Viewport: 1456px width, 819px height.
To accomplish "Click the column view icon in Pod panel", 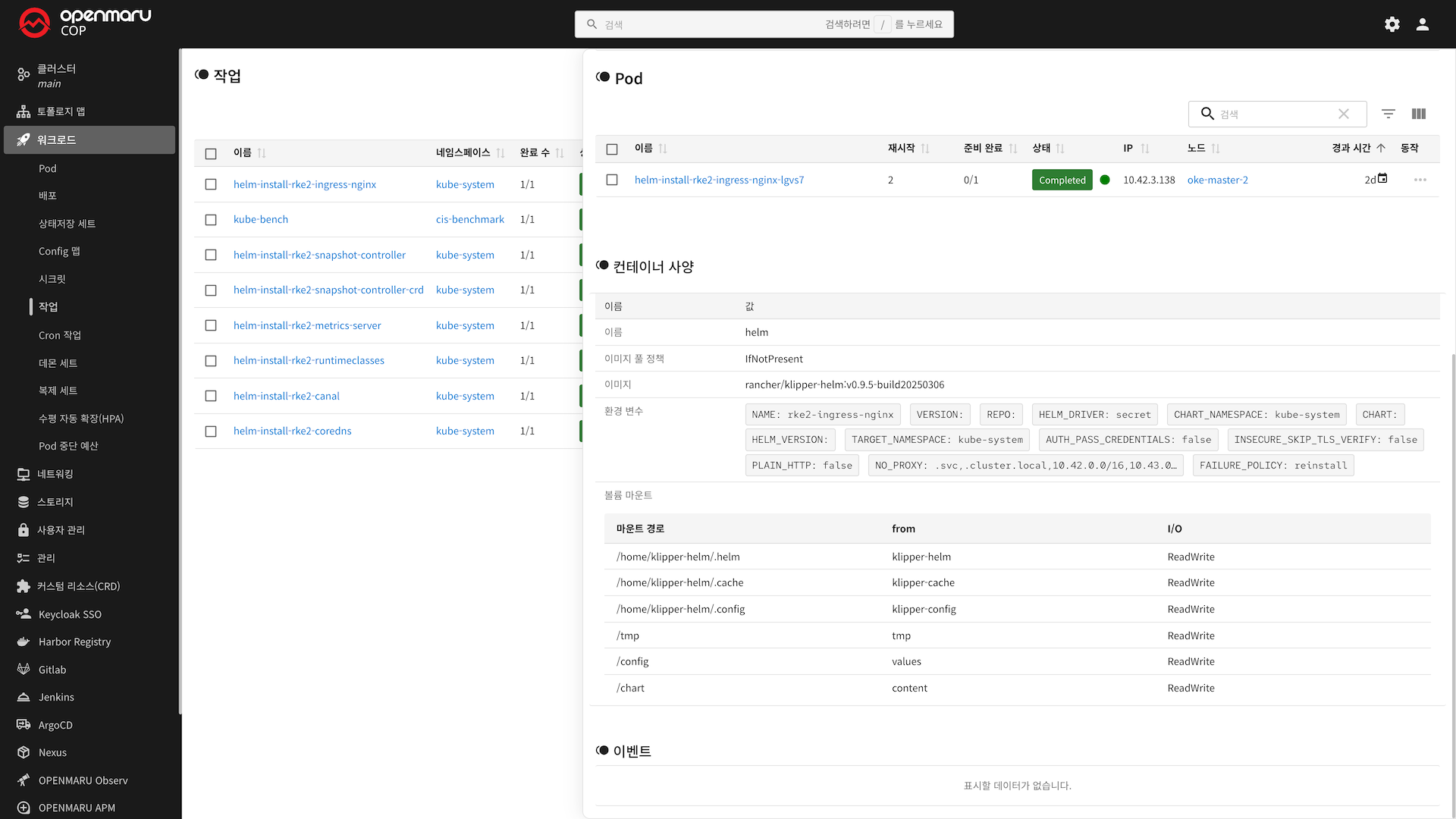I will [1419, 114].
